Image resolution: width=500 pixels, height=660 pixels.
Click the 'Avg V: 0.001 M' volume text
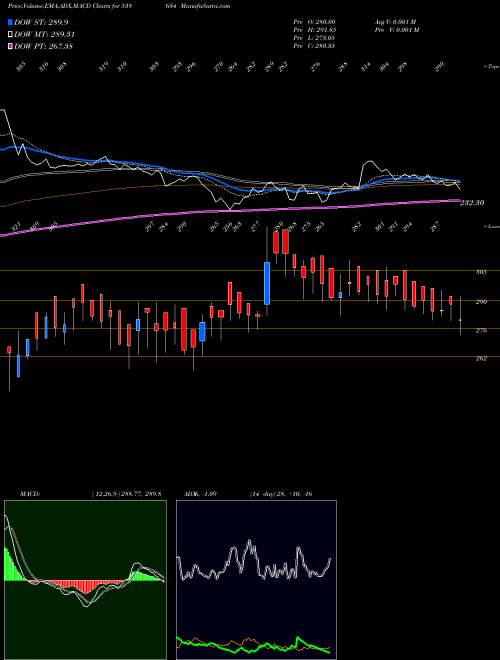[395, 22]
